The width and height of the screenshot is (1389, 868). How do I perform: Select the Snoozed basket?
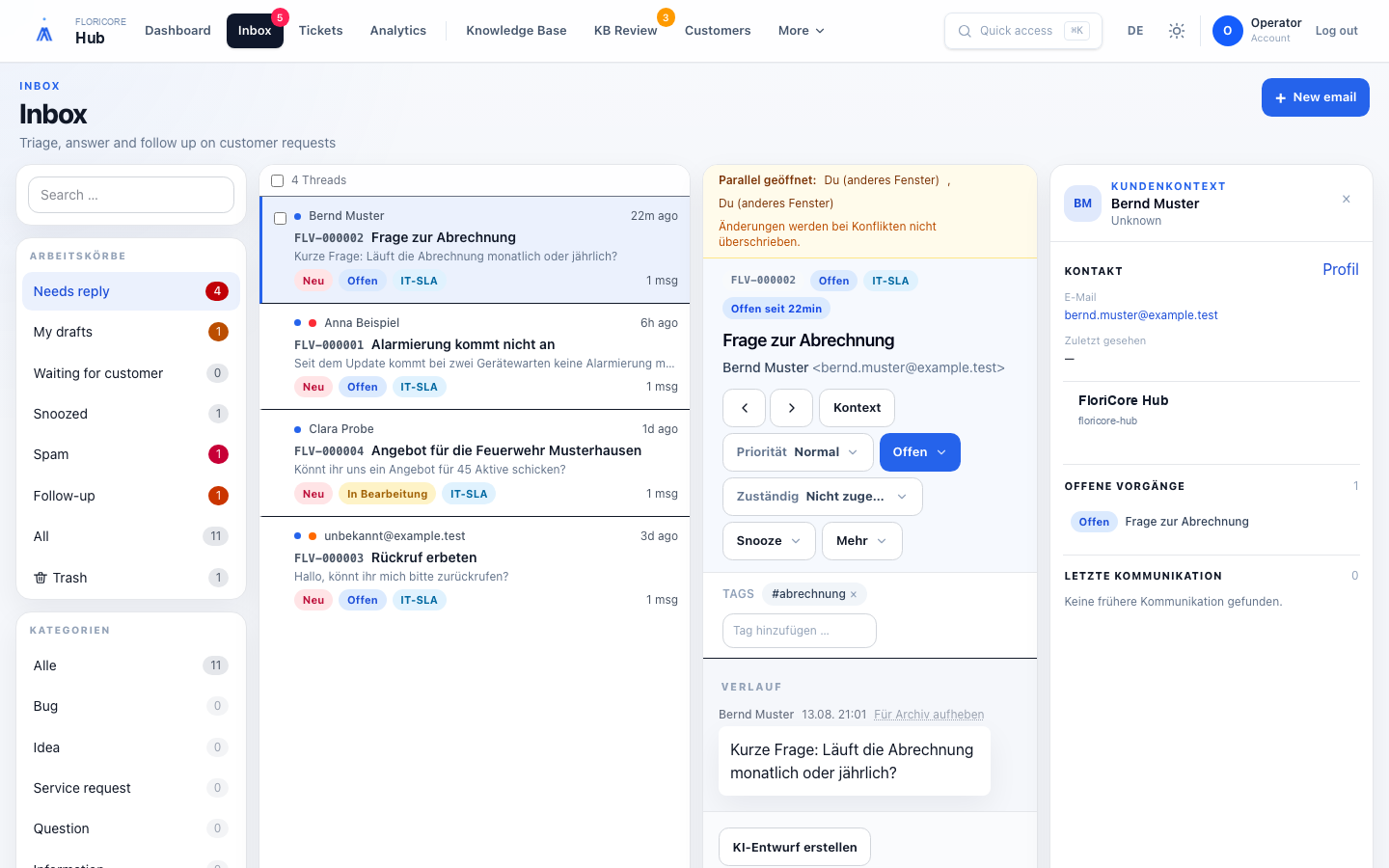click(131, 414)
